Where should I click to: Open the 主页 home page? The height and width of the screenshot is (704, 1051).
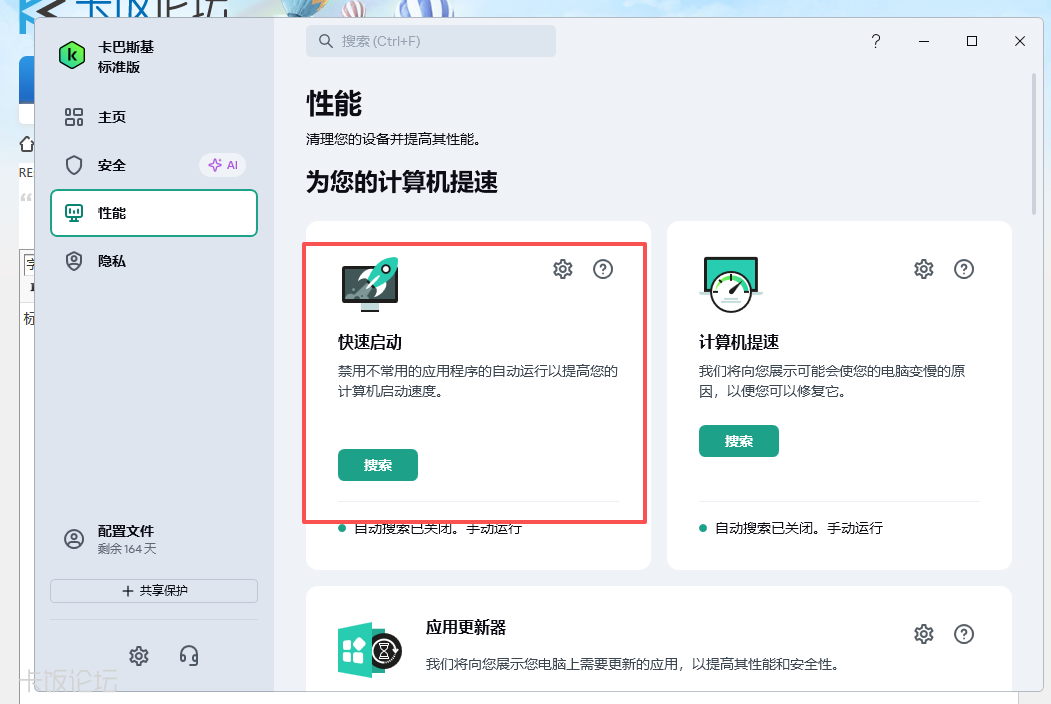tap(154, 117)
